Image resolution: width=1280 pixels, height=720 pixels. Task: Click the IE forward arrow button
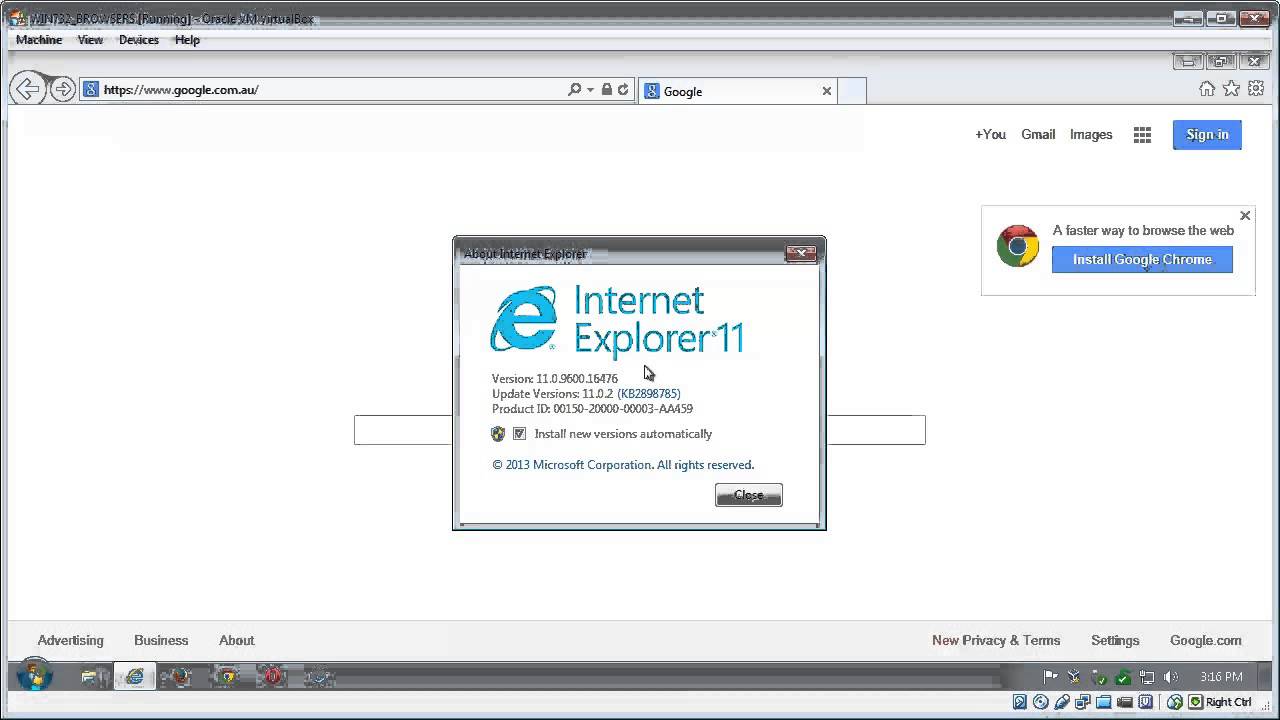62,89
